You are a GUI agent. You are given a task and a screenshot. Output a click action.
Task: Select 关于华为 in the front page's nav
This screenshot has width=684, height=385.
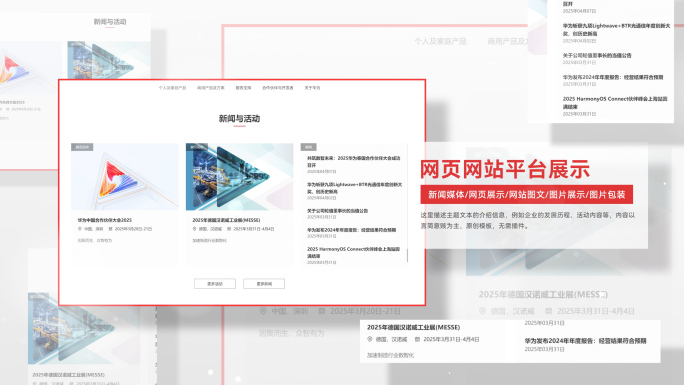click(x=312, y=88)
